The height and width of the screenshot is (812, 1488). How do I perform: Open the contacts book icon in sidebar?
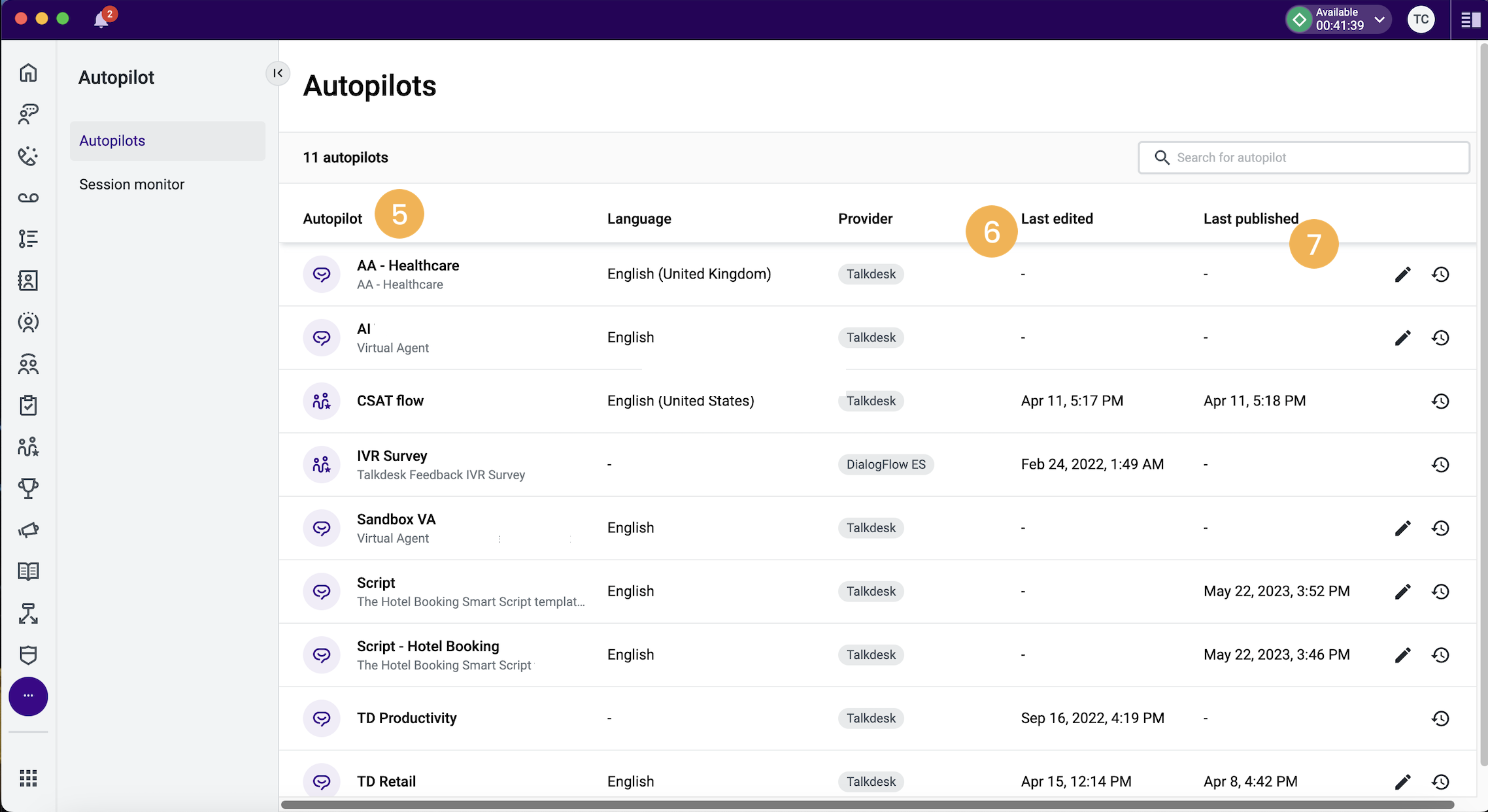click(x=28, y=280)
